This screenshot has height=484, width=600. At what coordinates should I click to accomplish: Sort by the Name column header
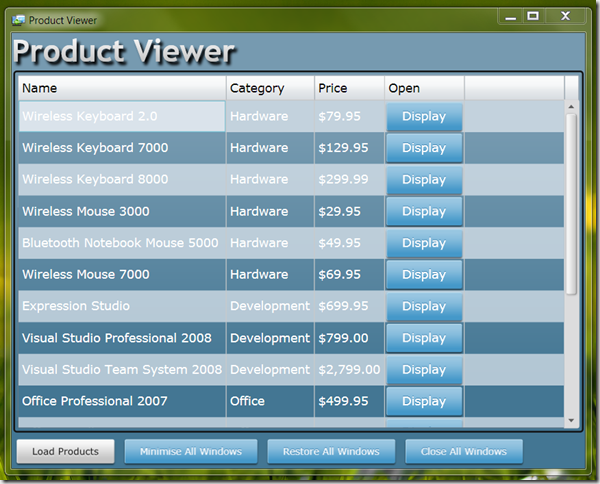pyautogui.click(x=122, y=88)
